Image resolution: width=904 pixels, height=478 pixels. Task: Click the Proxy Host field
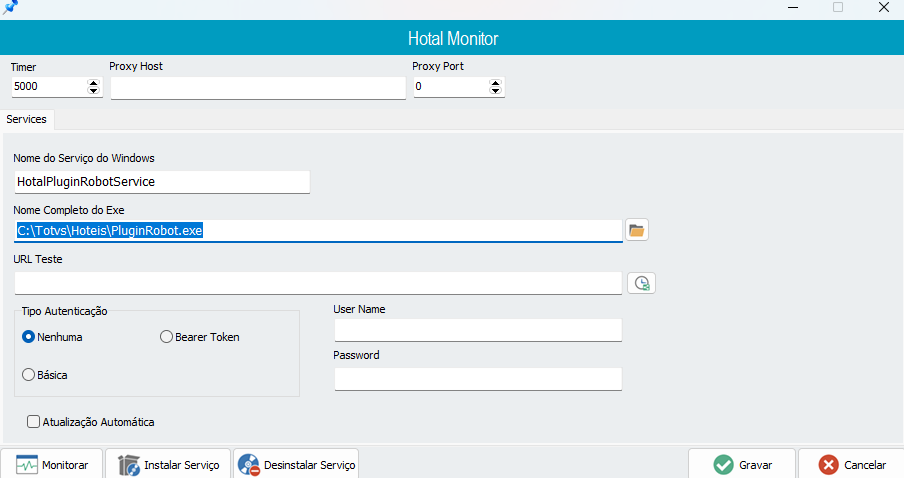tap(258, 88)
